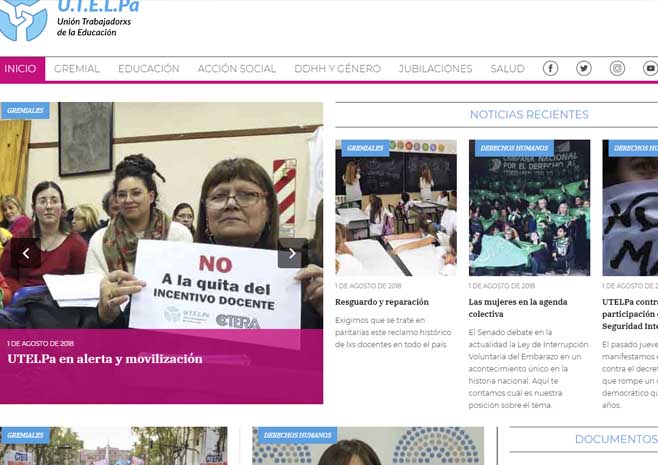Viewport: 658px width, 465px height.
Task: Open the YouTube channel icon
Action: (650, 68)
